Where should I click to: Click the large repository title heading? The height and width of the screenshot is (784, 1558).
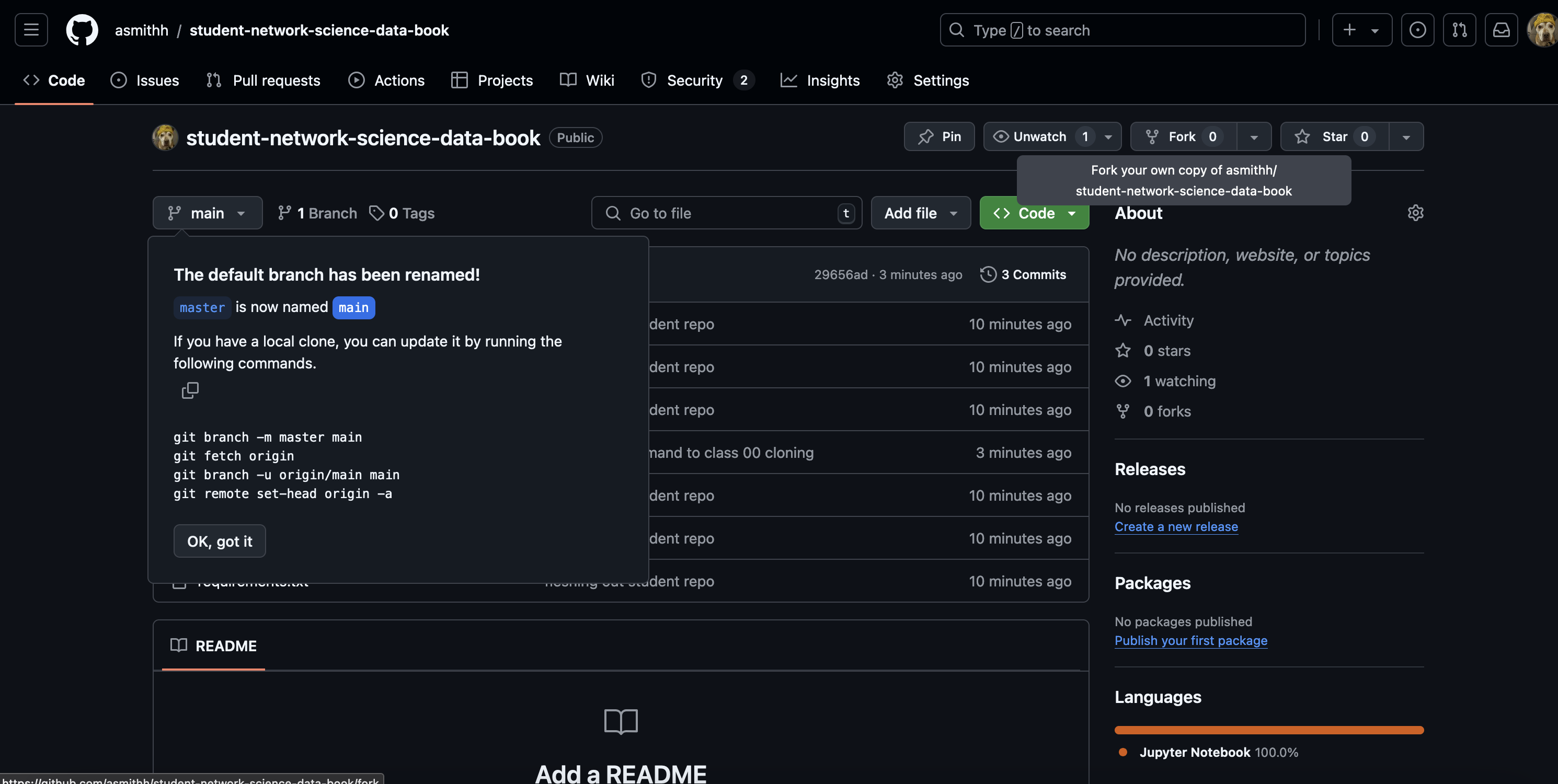(363, 137)
